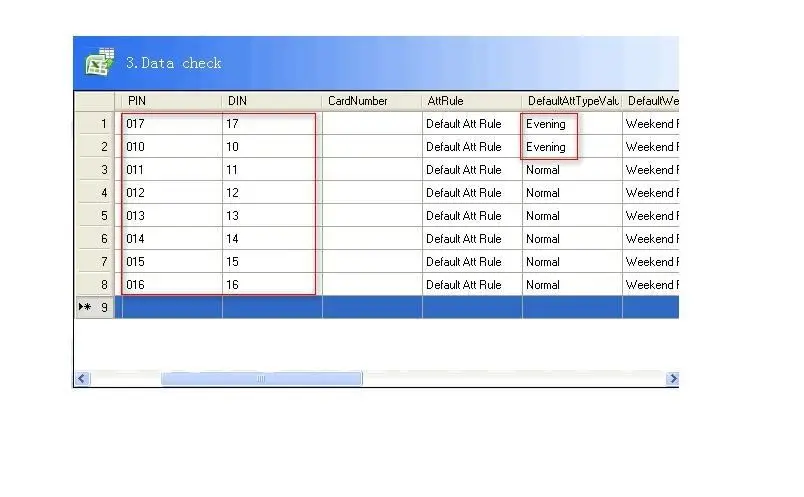
Task: Click Default Att Rule cell in row 5
Action: [x=472, y=216]
